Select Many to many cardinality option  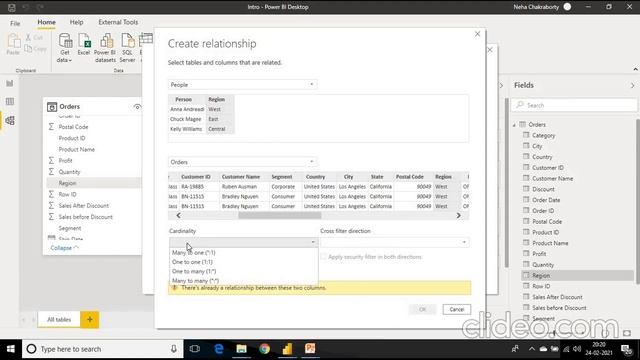coord(244,280)
